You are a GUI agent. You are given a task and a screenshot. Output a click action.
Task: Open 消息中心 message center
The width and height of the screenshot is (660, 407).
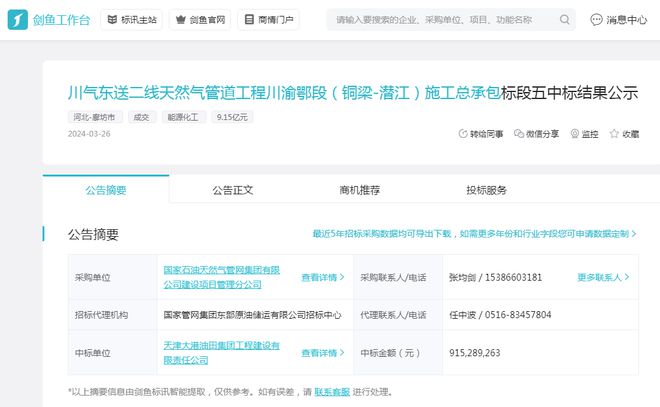click(x=618, y=20)
